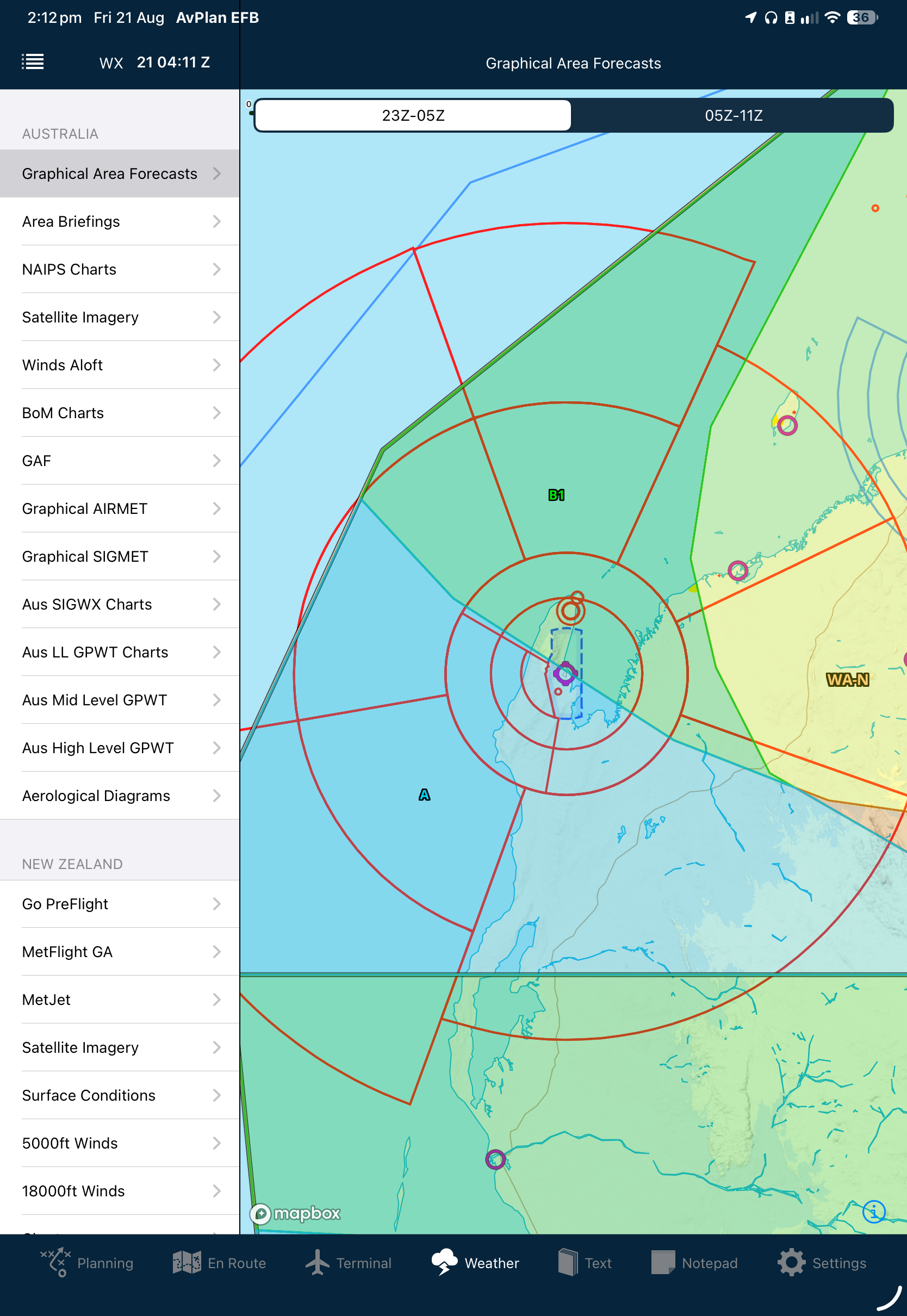Tap the headphones status icon

coord(771,18)
